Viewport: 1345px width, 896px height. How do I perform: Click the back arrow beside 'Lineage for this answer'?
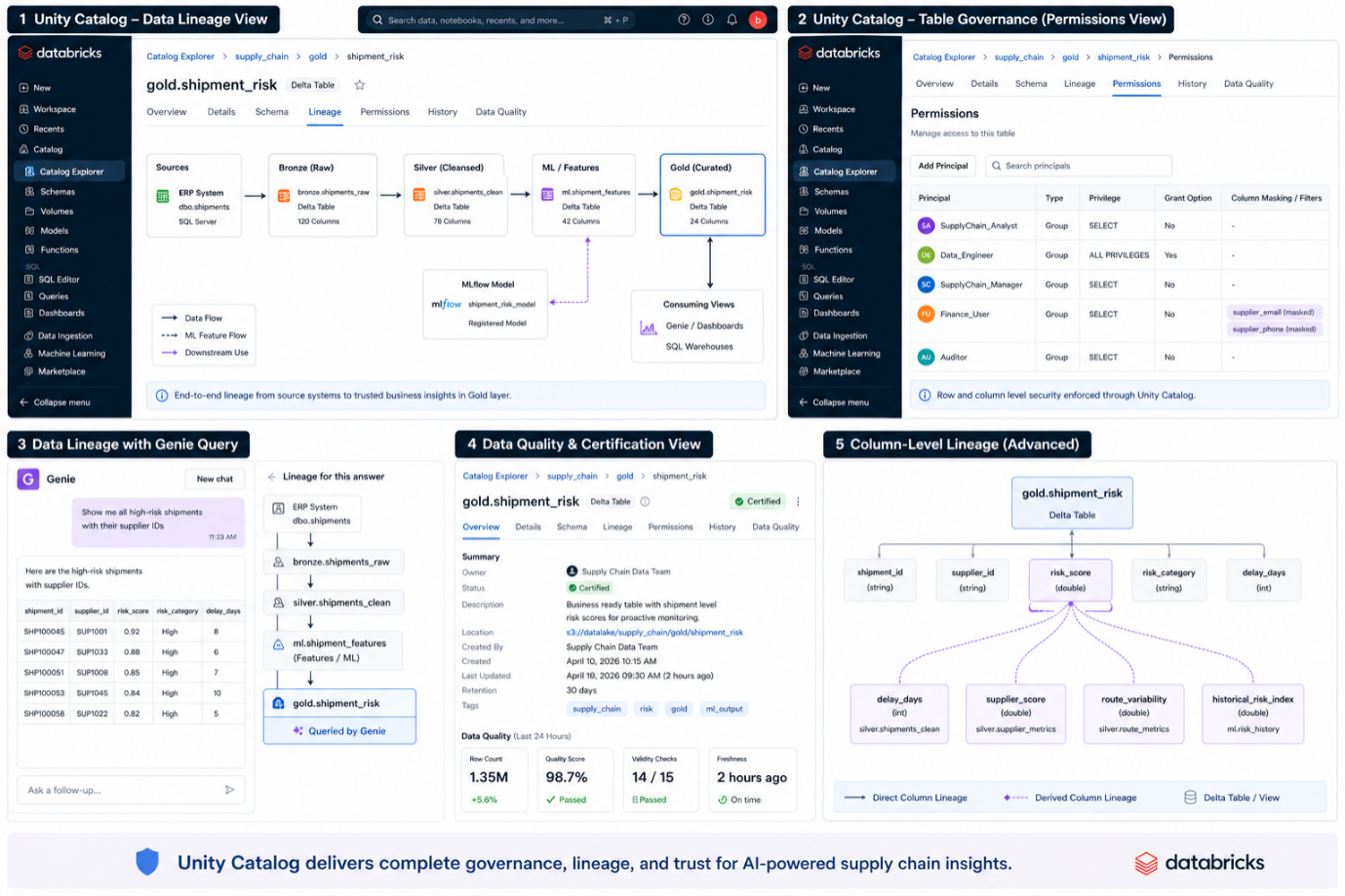click(271, 477)
